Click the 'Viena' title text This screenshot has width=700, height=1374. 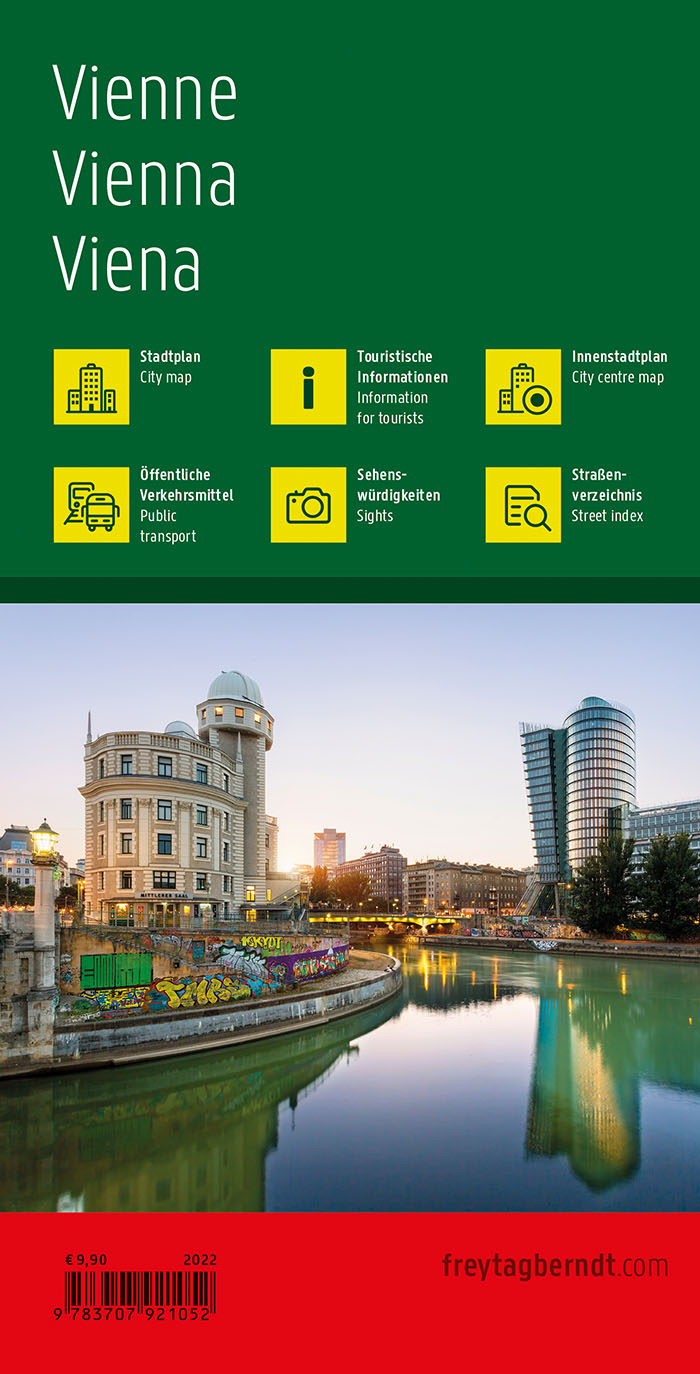(127, 265)
